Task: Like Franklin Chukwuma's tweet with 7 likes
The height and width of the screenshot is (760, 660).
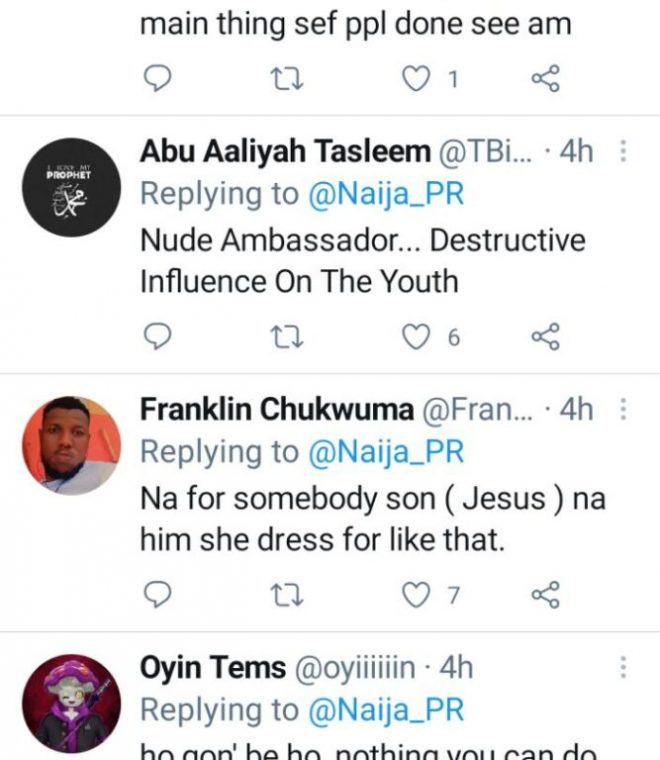Action: (414, 596)
